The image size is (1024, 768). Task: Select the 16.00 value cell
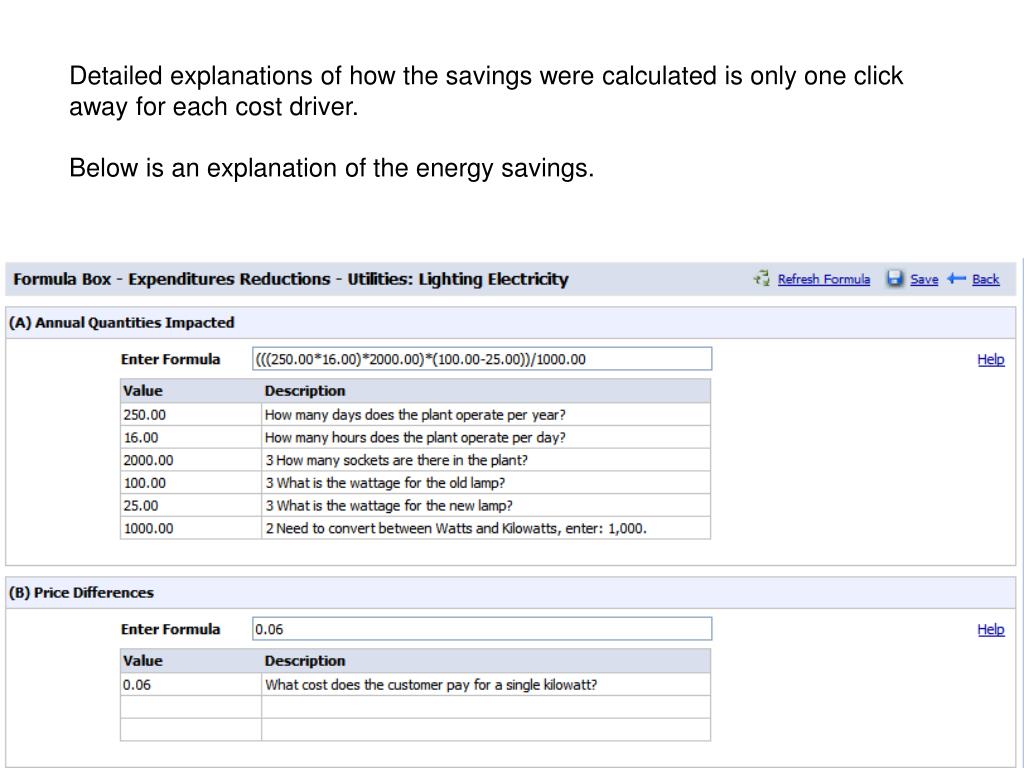[191, 438]
